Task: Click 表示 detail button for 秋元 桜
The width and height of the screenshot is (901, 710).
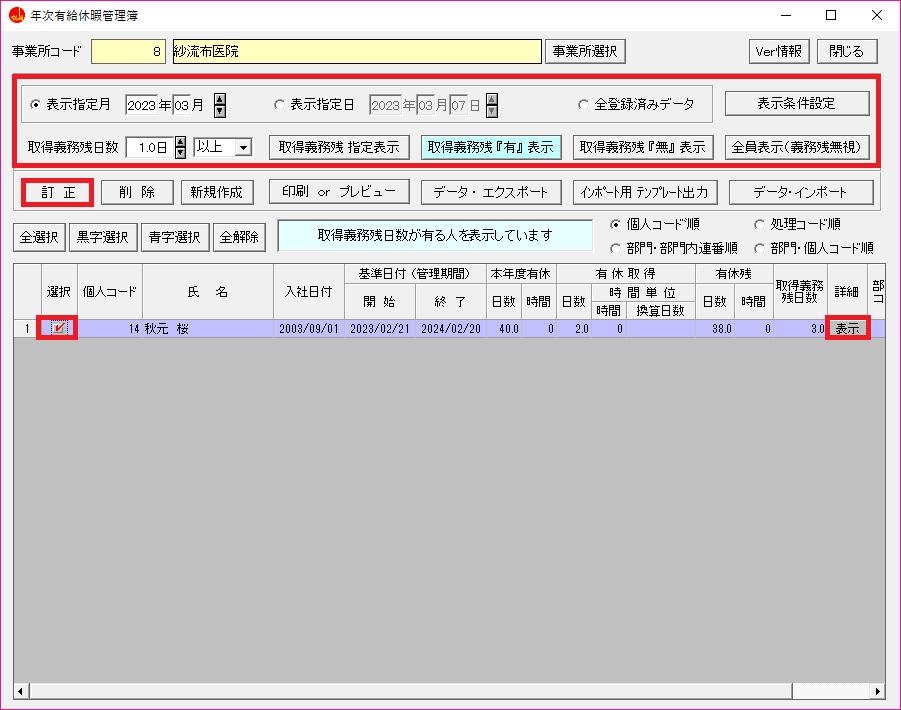Action: click(848, 329)
